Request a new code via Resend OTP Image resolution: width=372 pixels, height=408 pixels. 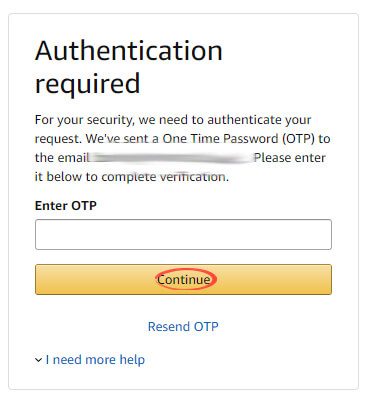pyautogui.click(x=183, y=326)
